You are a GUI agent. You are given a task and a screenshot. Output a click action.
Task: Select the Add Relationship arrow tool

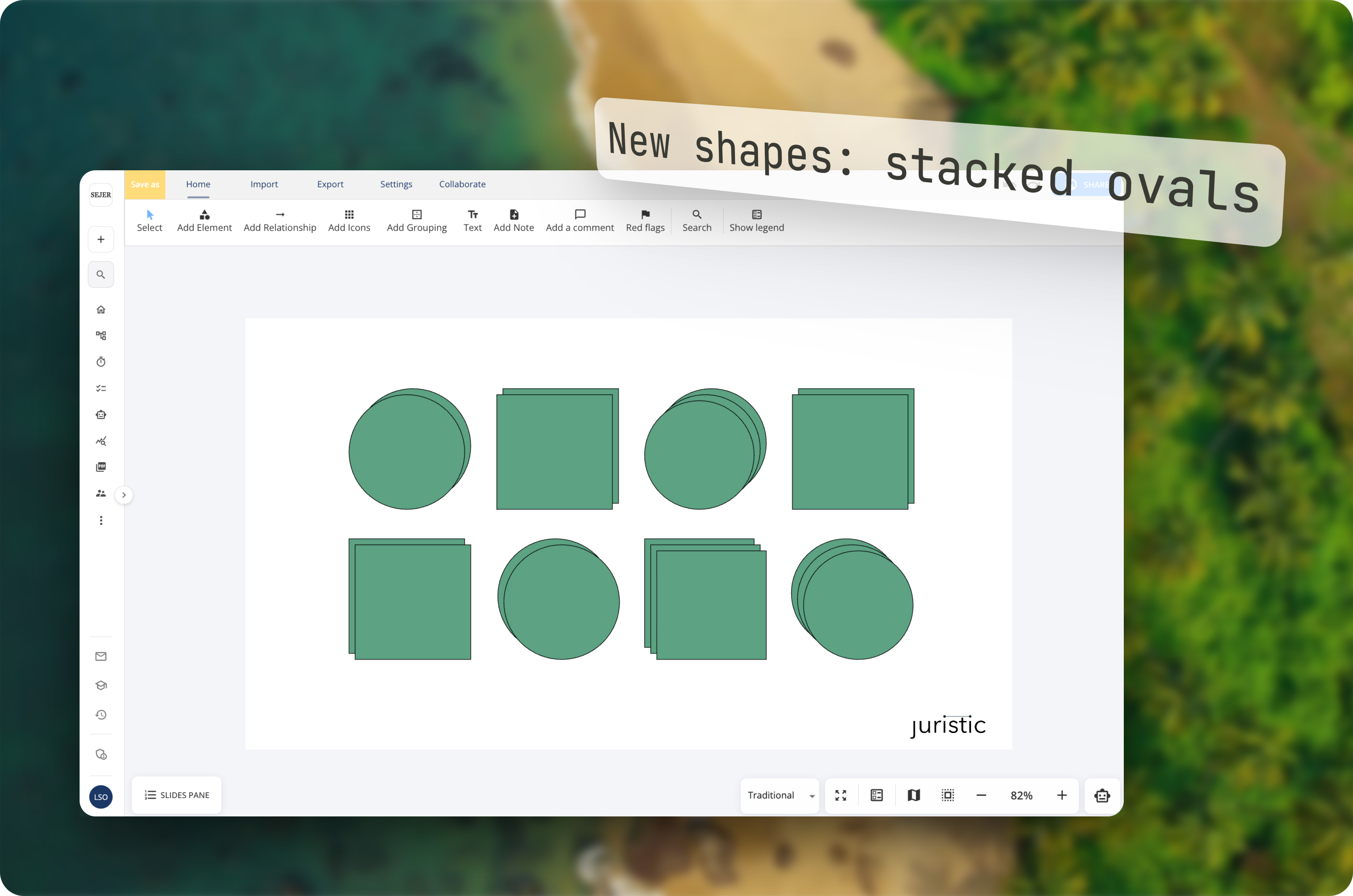279,220
